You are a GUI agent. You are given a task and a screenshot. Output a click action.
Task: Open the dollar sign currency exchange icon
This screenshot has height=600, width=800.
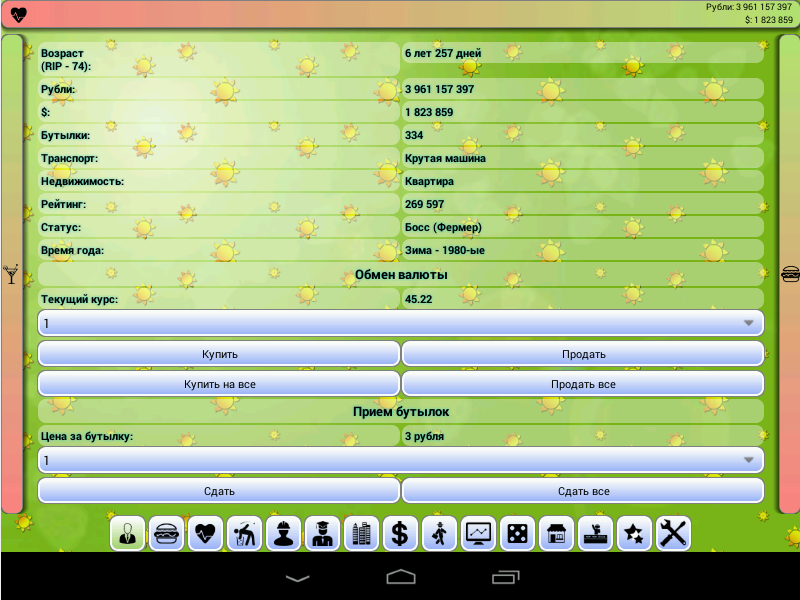pyautogui.click(x=400, y=534)
